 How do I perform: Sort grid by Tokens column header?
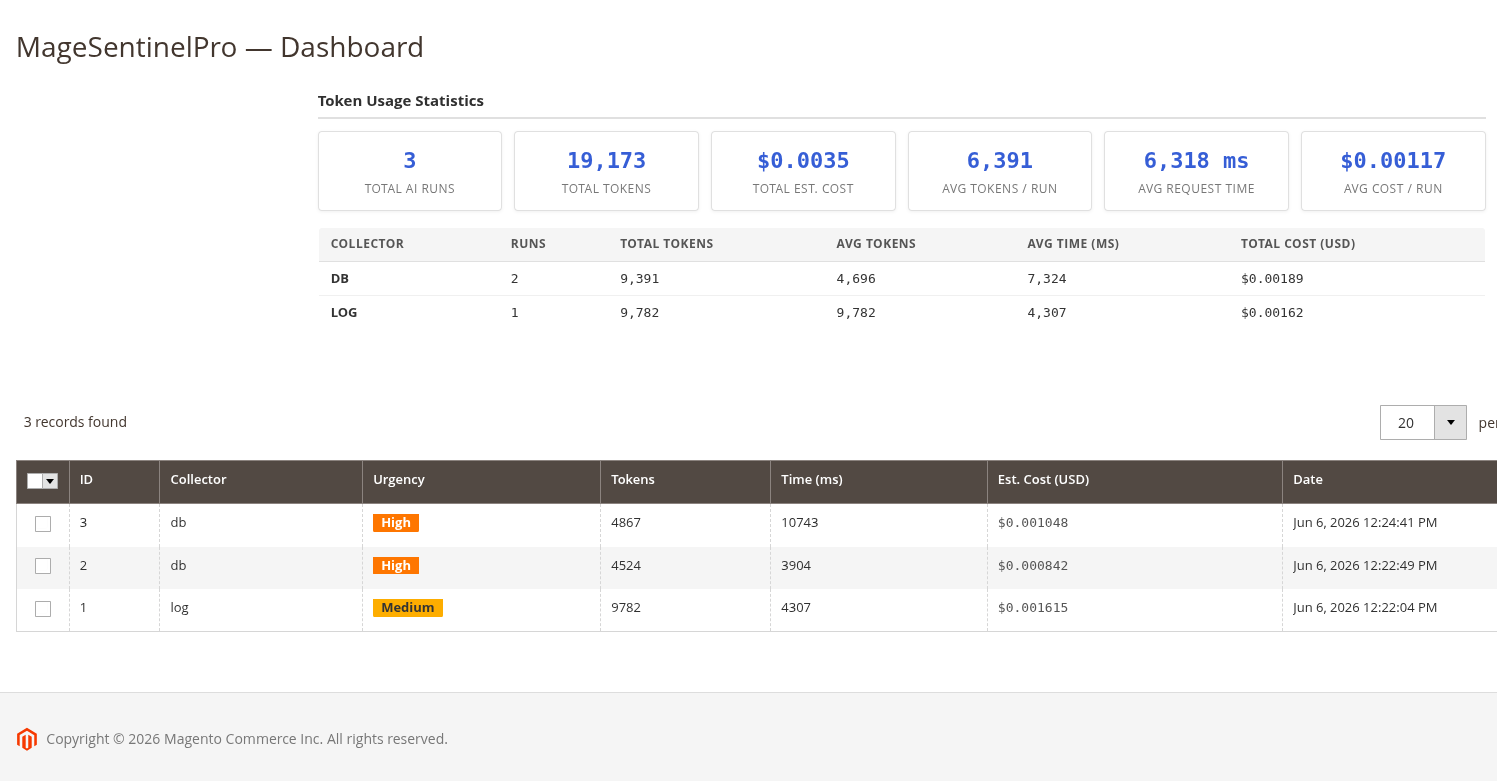click(x=685, y=480)
